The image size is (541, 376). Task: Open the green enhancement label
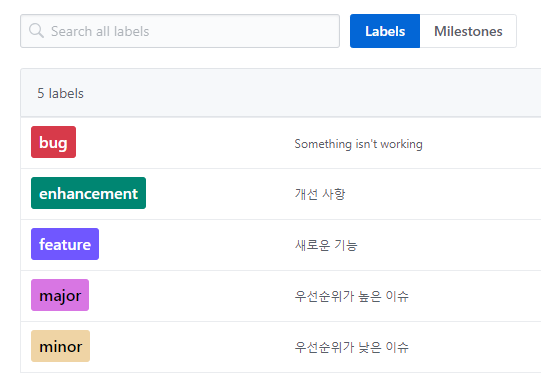pyautogui.click(x=88, y=193)
